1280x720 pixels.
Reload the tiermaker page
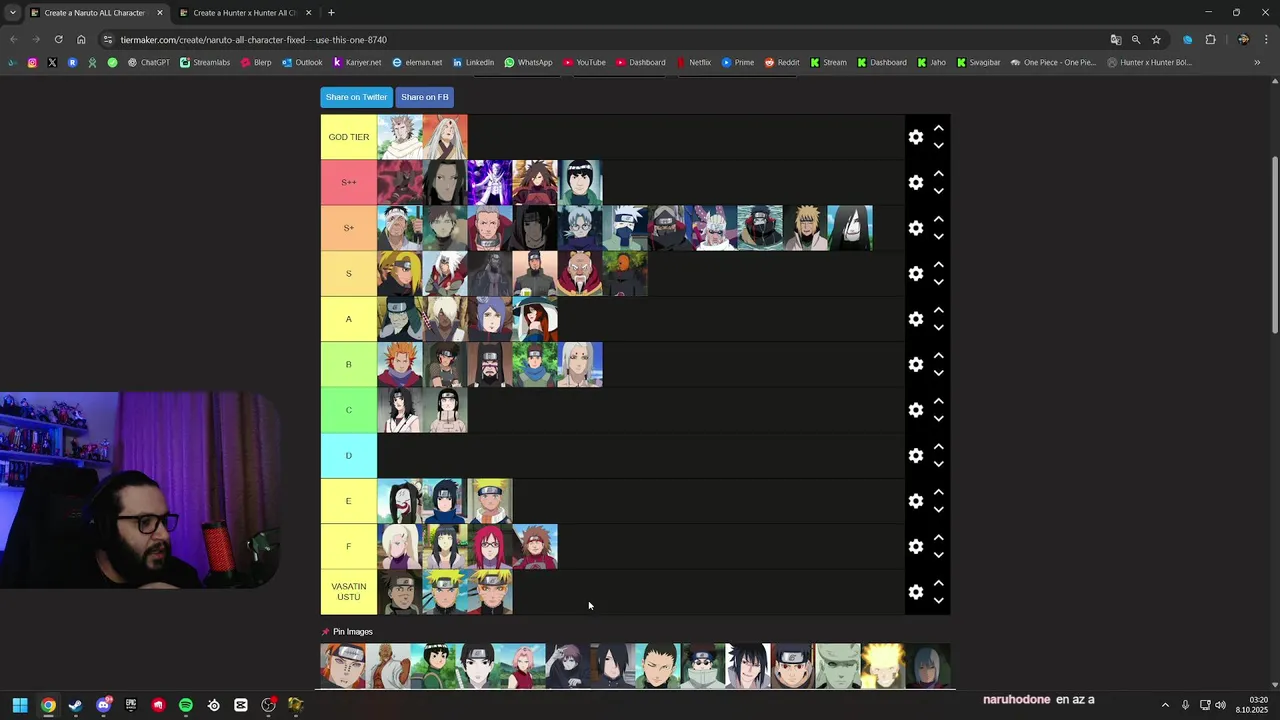click(x=58, y=40)
